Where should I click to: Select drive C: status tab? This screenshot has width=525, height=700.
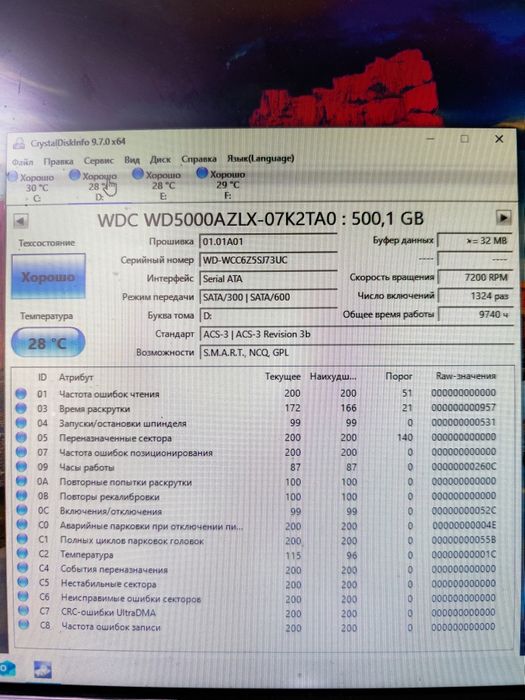(32, 188)
